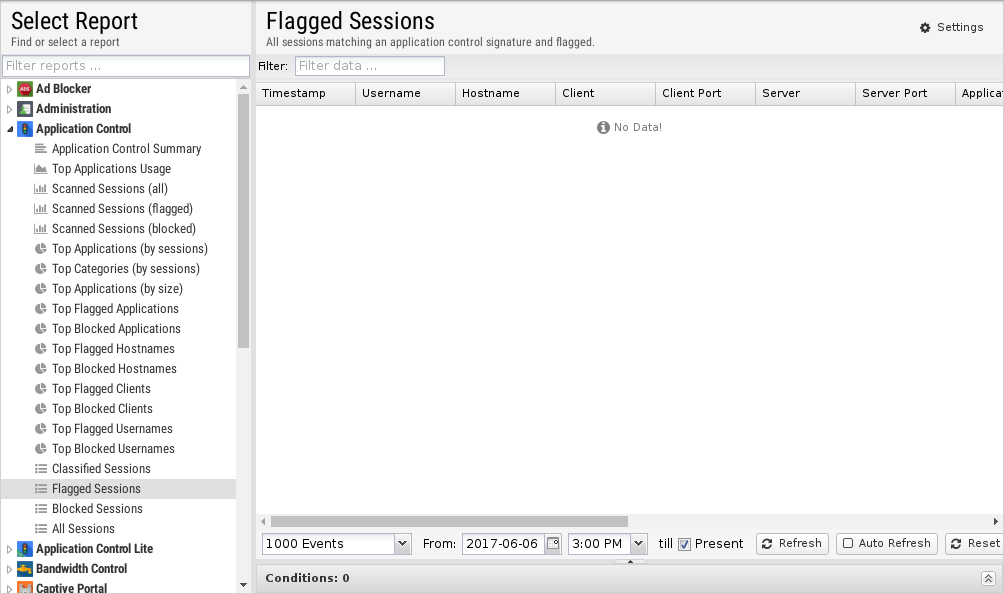The height and width of the screenshot is (594, 1004).
Task: Click the Settings gear icon
Action: (x=925, y=28)
